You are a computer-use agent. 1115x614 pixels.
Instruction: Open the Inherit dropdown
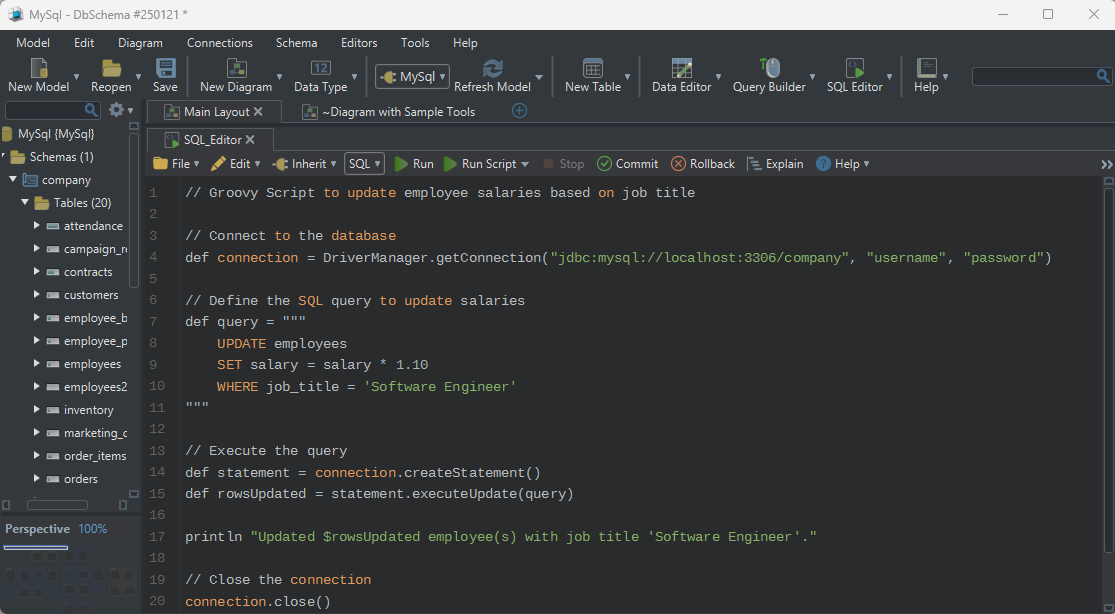pos(304,164)
